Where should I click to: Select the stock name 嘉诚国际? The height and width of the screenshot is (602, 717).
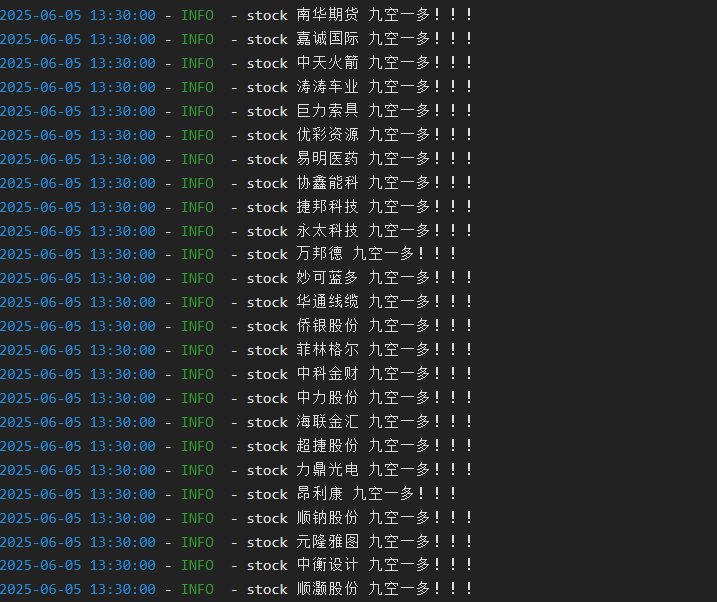pos(327,39)
